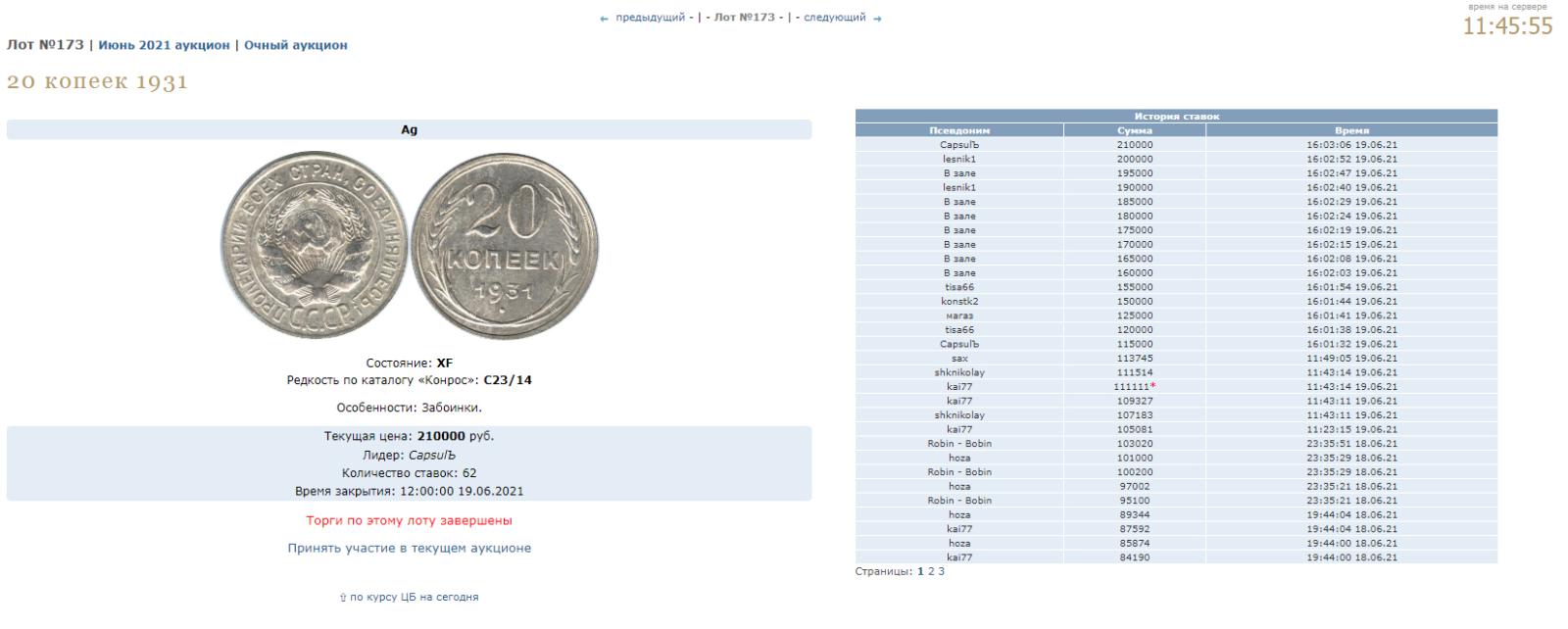Select bid amount 113745
The image size is (1568, 629).
(1135, 358)
